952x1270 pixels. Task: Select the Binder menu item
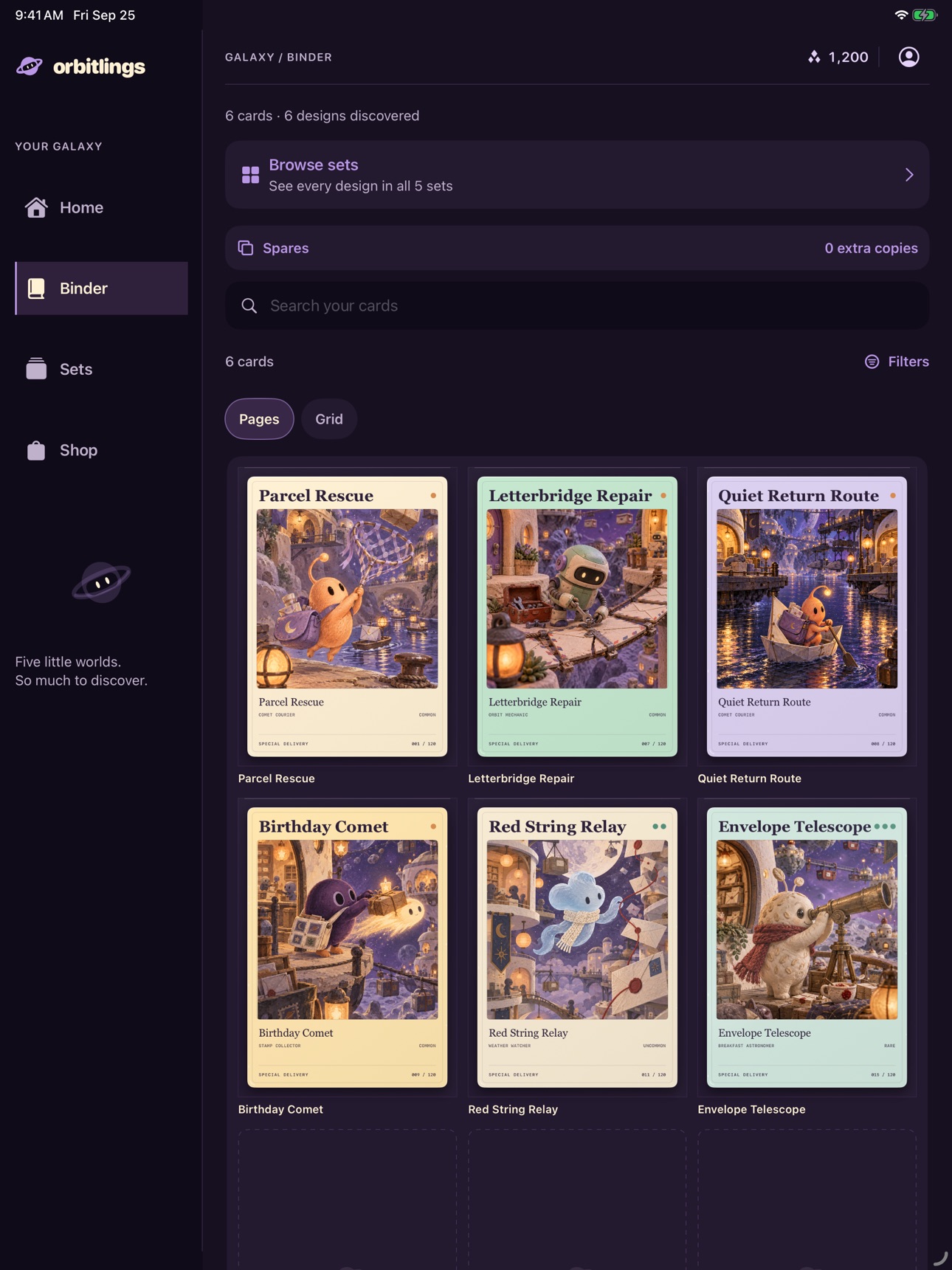[x=102, y=289]
